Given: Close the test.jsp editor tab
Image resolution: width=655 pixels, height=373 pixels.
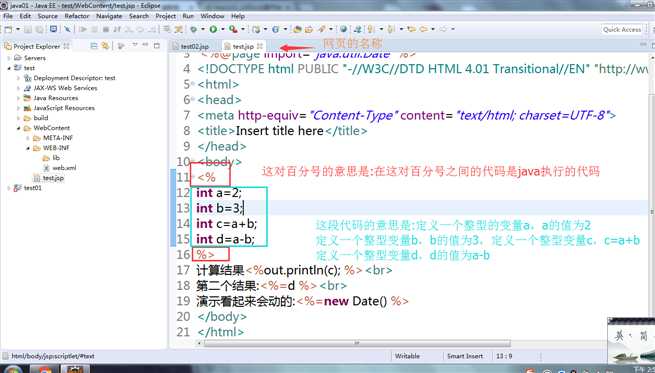Looking at the screenshot, I should (260, 46).
